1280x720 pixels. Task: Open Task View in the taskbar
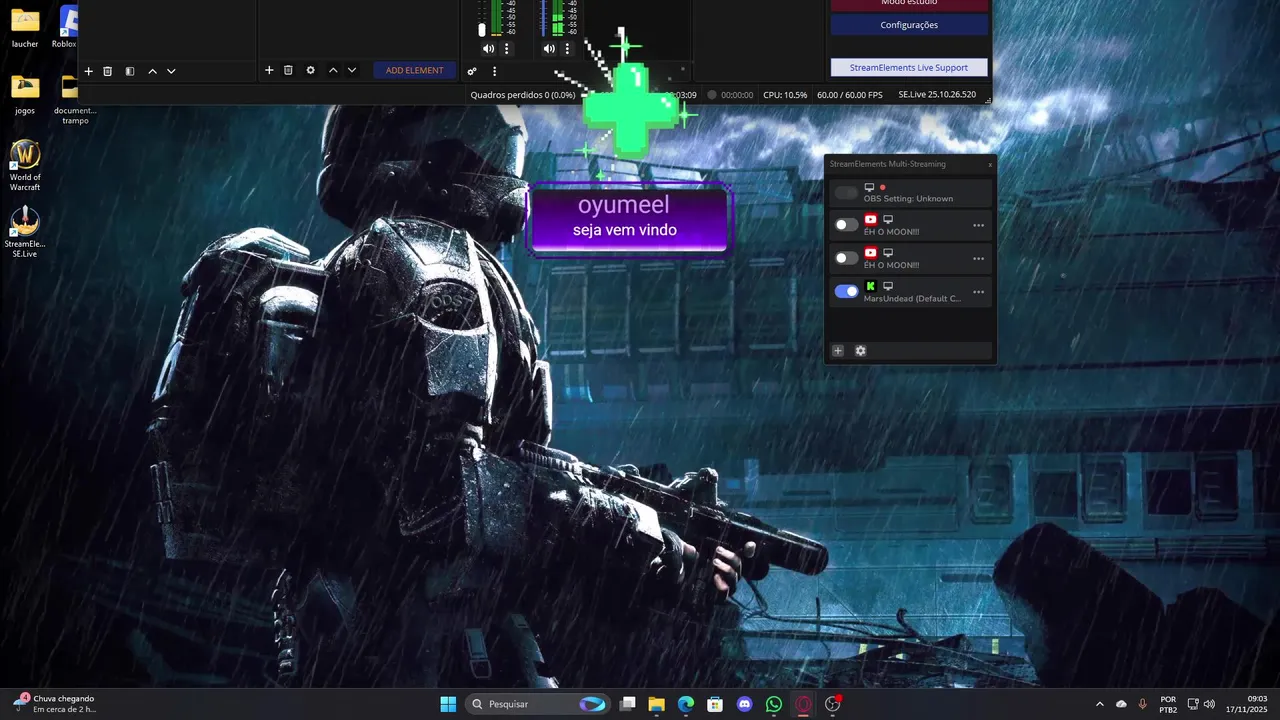click(x=627, y=704)
